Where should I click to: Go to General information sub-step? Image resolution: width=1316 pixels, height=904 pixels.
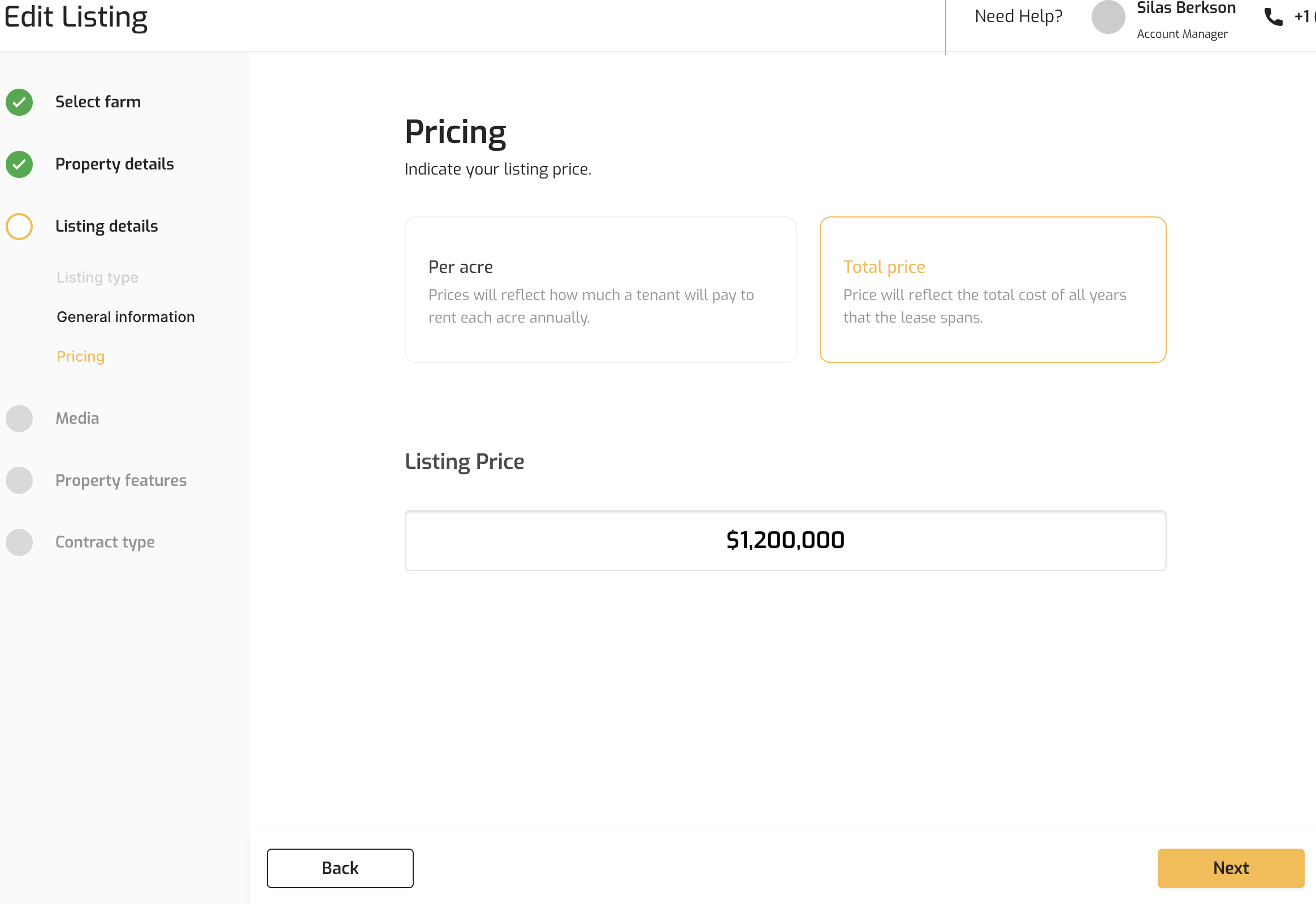point(126,317)
